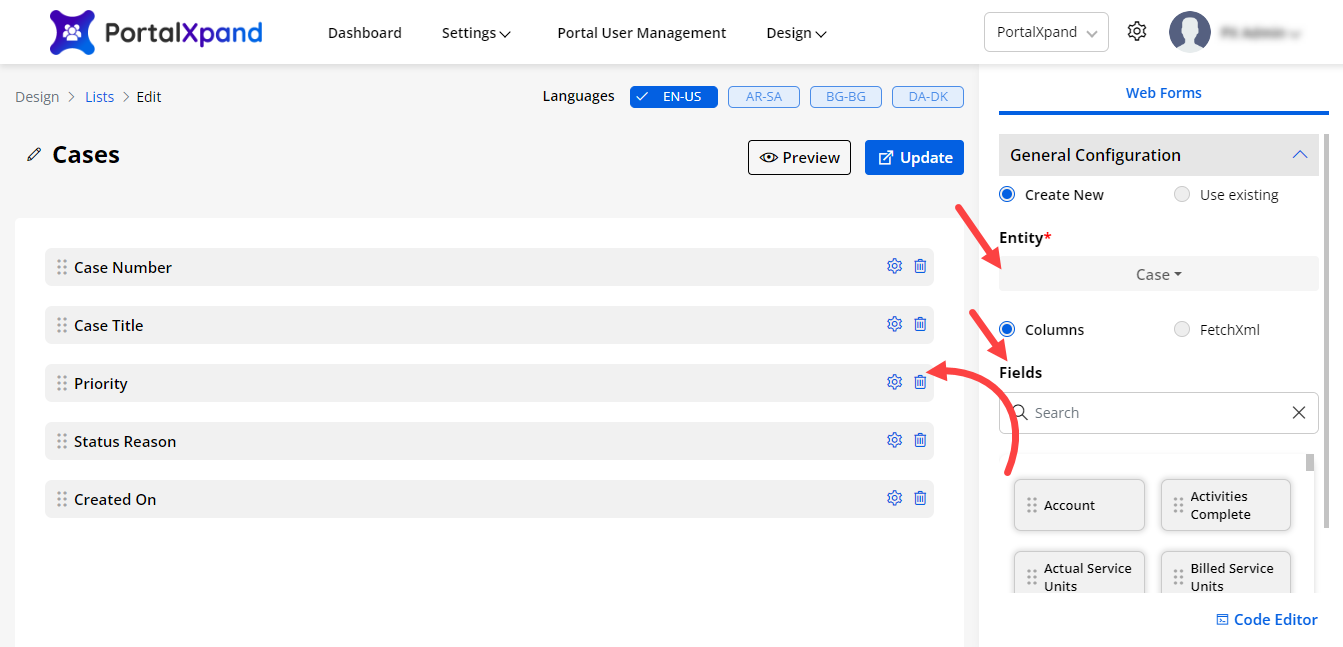Screen dimensions: 1343x647
Task: Select the Use existing radio option
Action: 1182,195
